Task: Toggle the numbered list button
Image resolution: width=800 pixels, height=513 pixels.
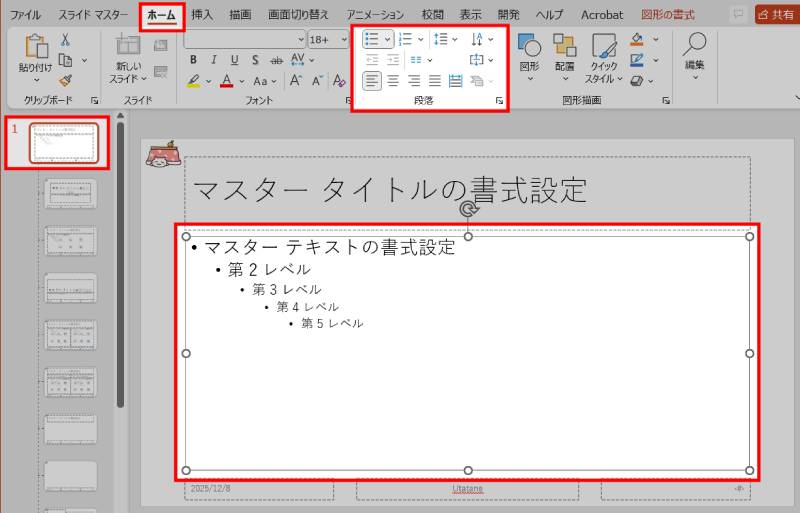Action: click(405, 39)
